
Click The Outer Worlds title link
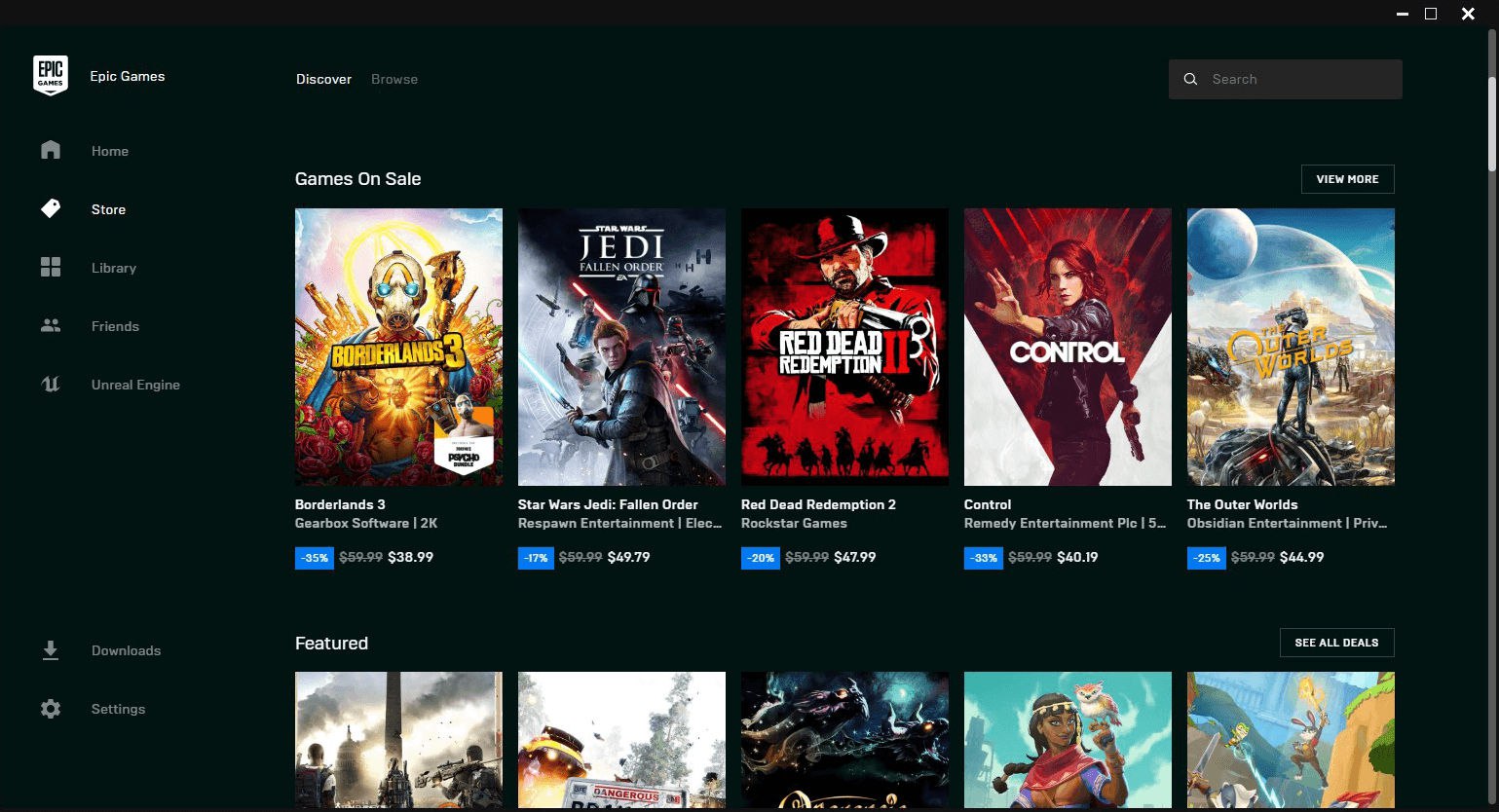coord(1242,504)
